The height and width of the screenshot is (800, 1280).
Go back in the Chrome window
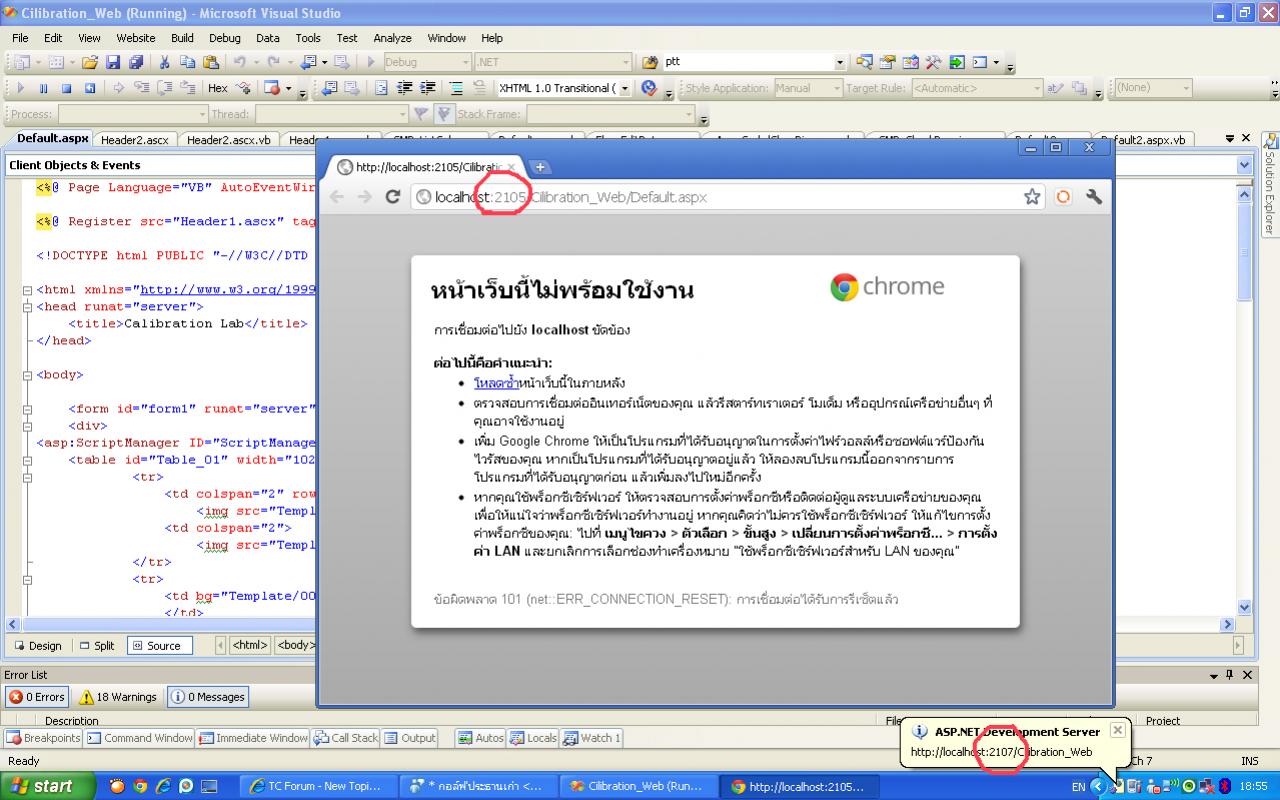tap(337, 197)
